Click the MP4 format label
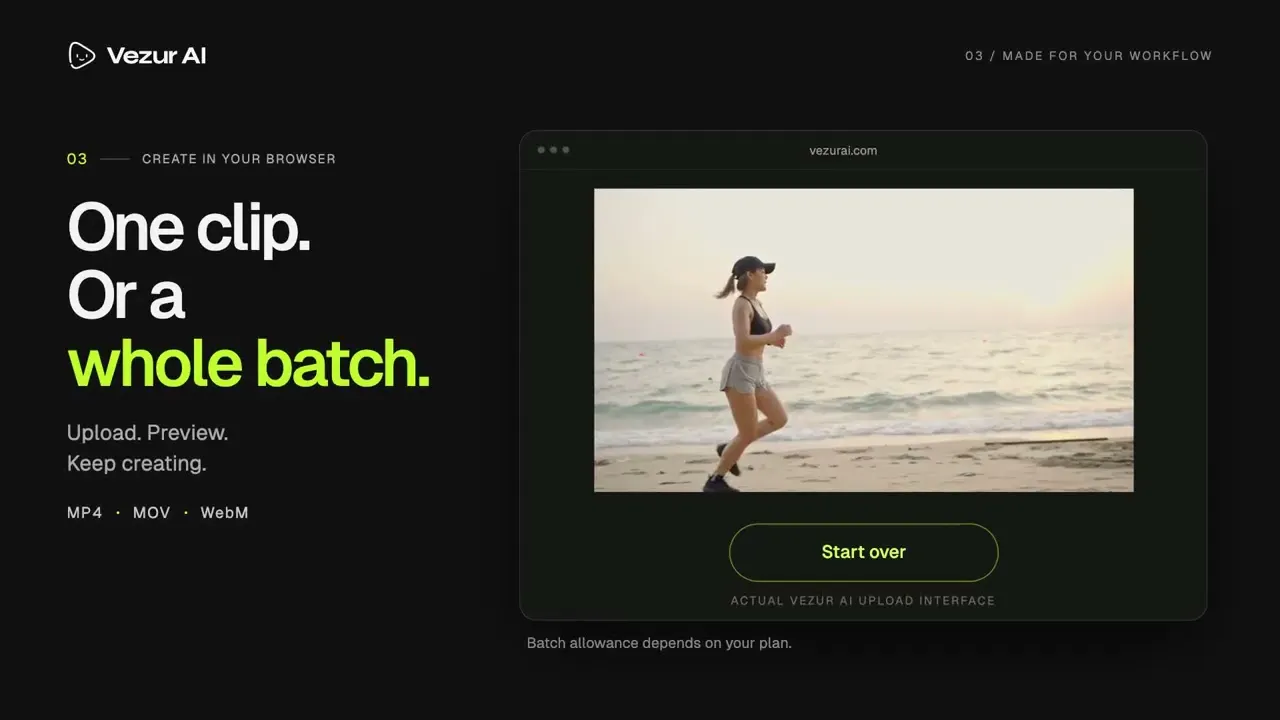 85,513
